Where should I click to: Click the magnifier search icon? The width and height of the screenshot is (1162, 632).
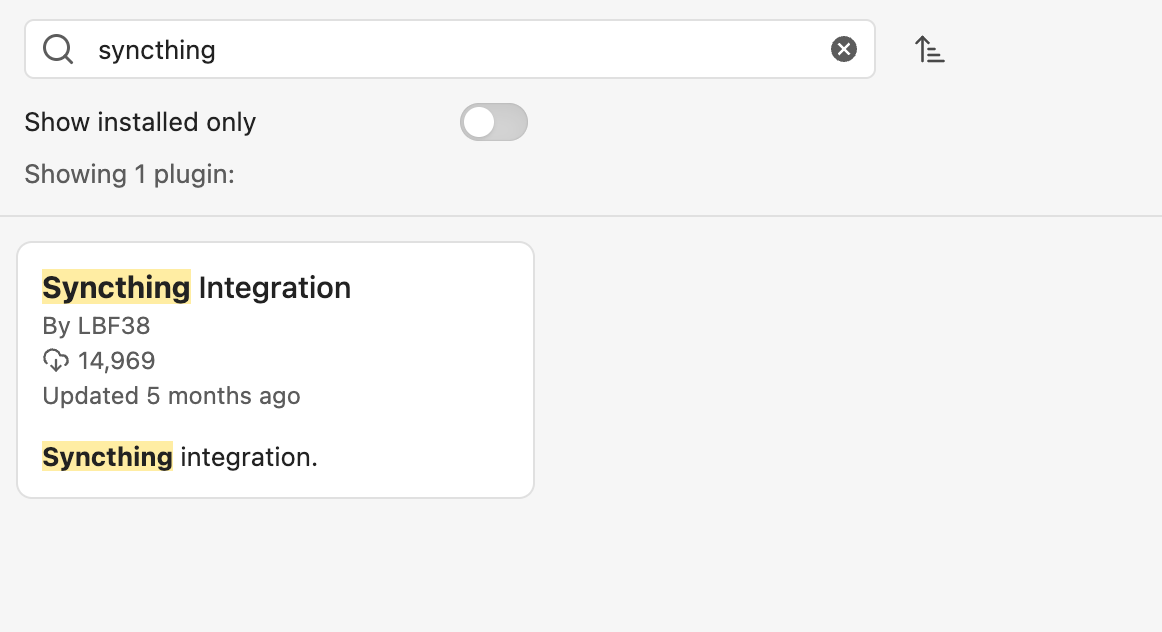coord(59,49)
